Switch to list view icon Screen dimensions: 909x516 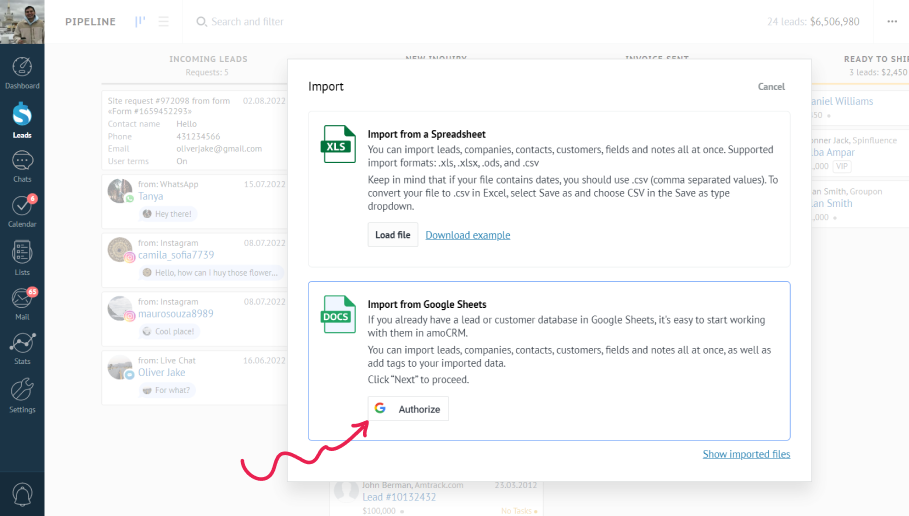point(163,21)
